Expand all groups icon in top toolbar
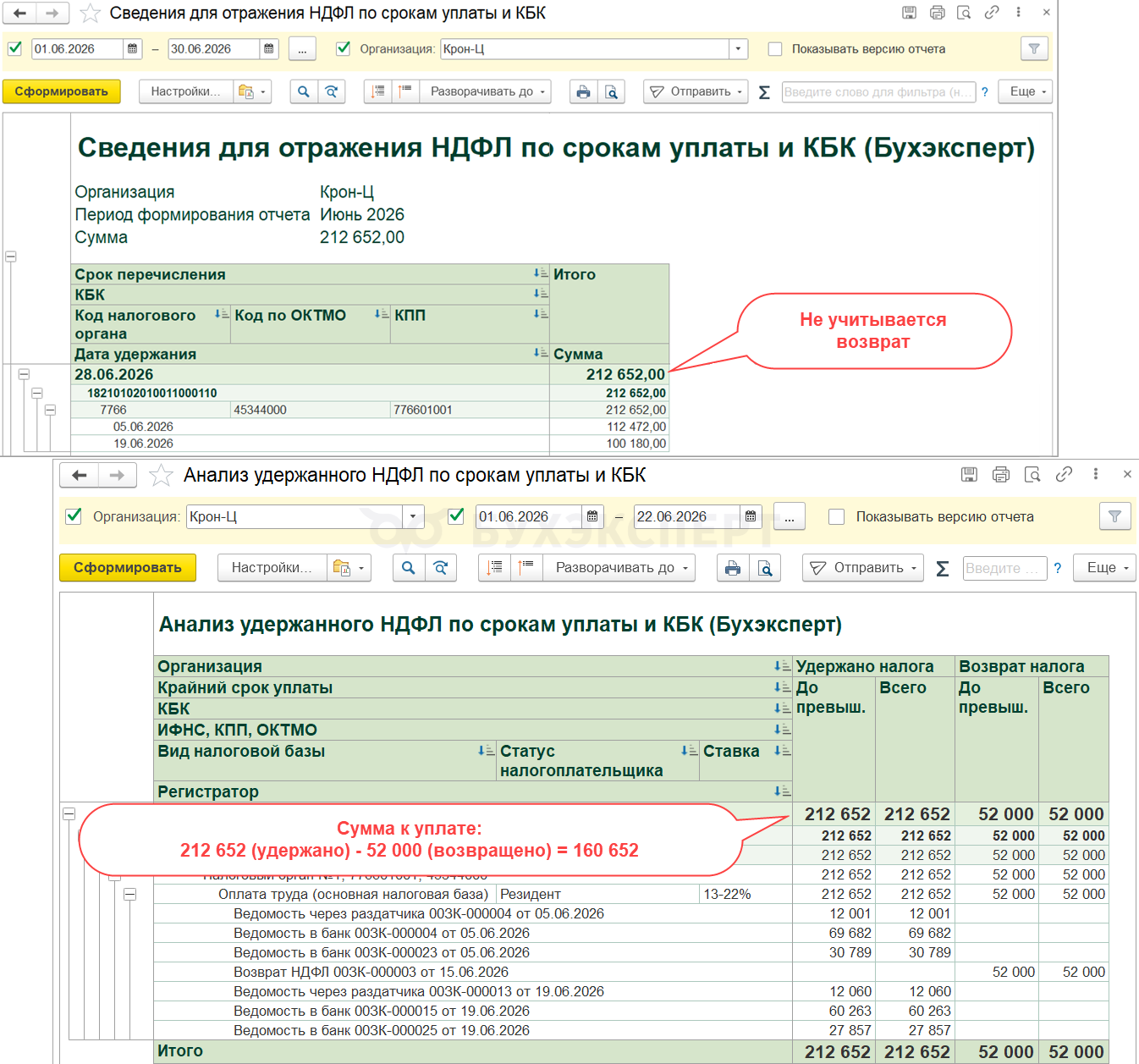Viewport: 1139px width, 1064px height. pos(405,91)
